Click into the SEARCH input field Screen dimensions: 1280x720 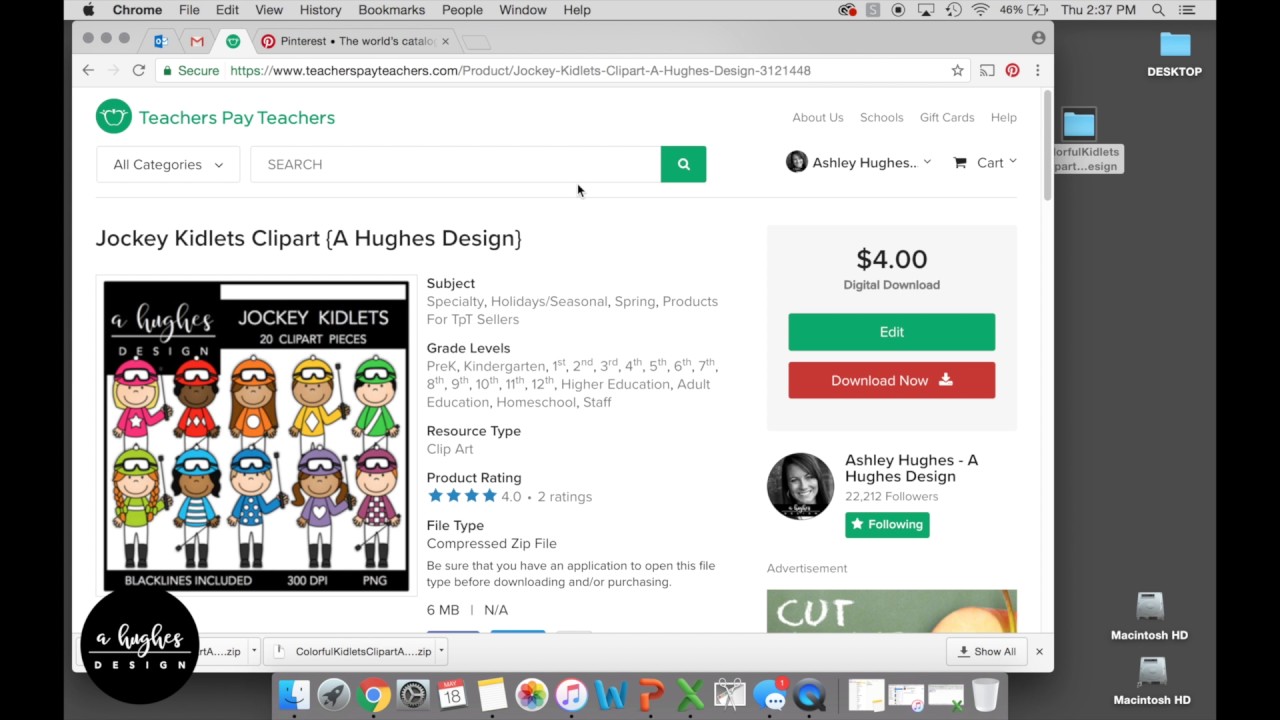point(455,164)
